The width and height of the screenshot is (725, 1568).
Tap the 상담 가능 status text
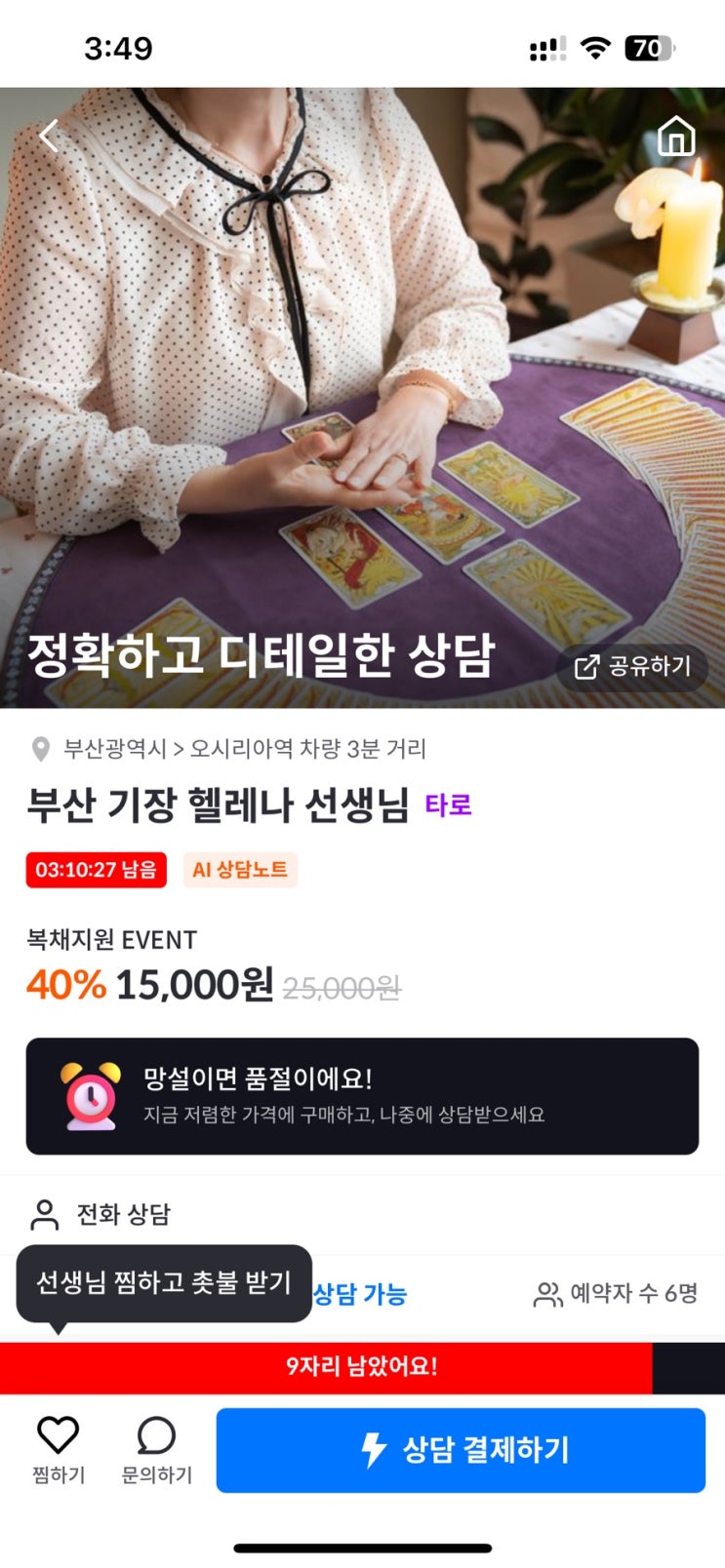pos(360,1294)
